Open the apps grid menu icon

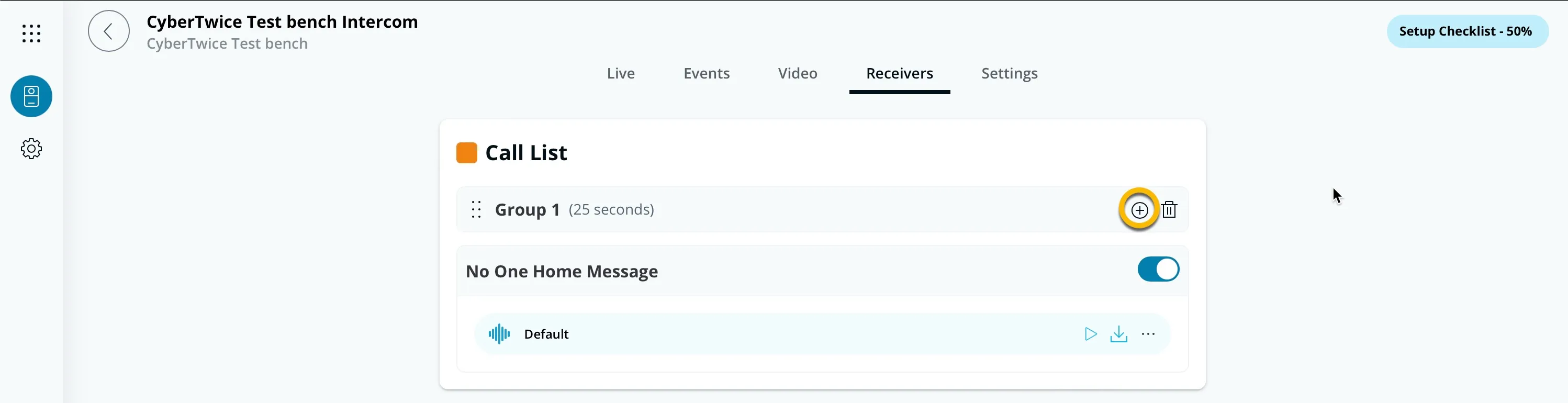point(31,33)
